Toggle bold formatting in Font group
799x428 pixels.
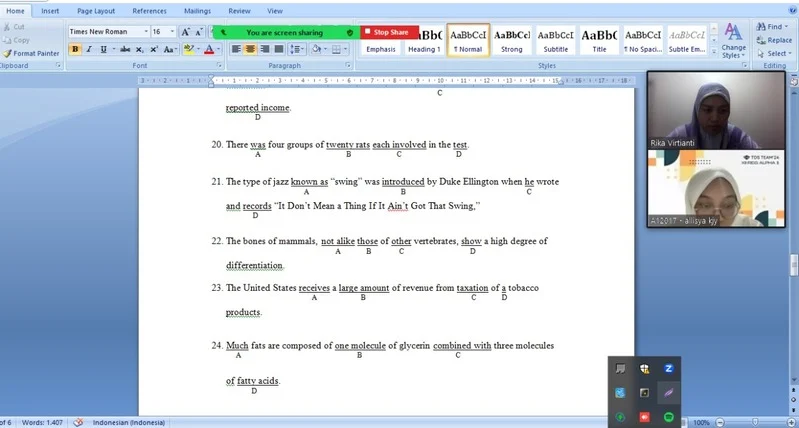(x=75, y=49)
